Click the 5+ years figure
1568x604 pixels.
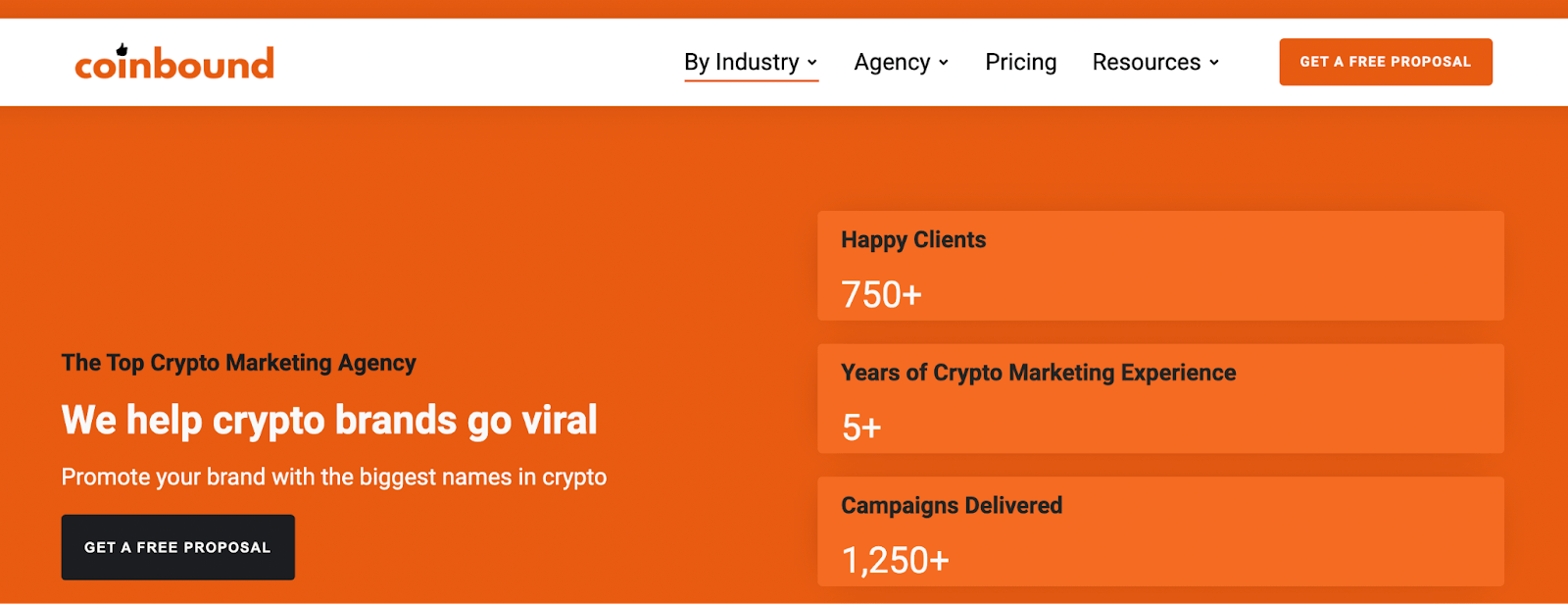point(861,428)
